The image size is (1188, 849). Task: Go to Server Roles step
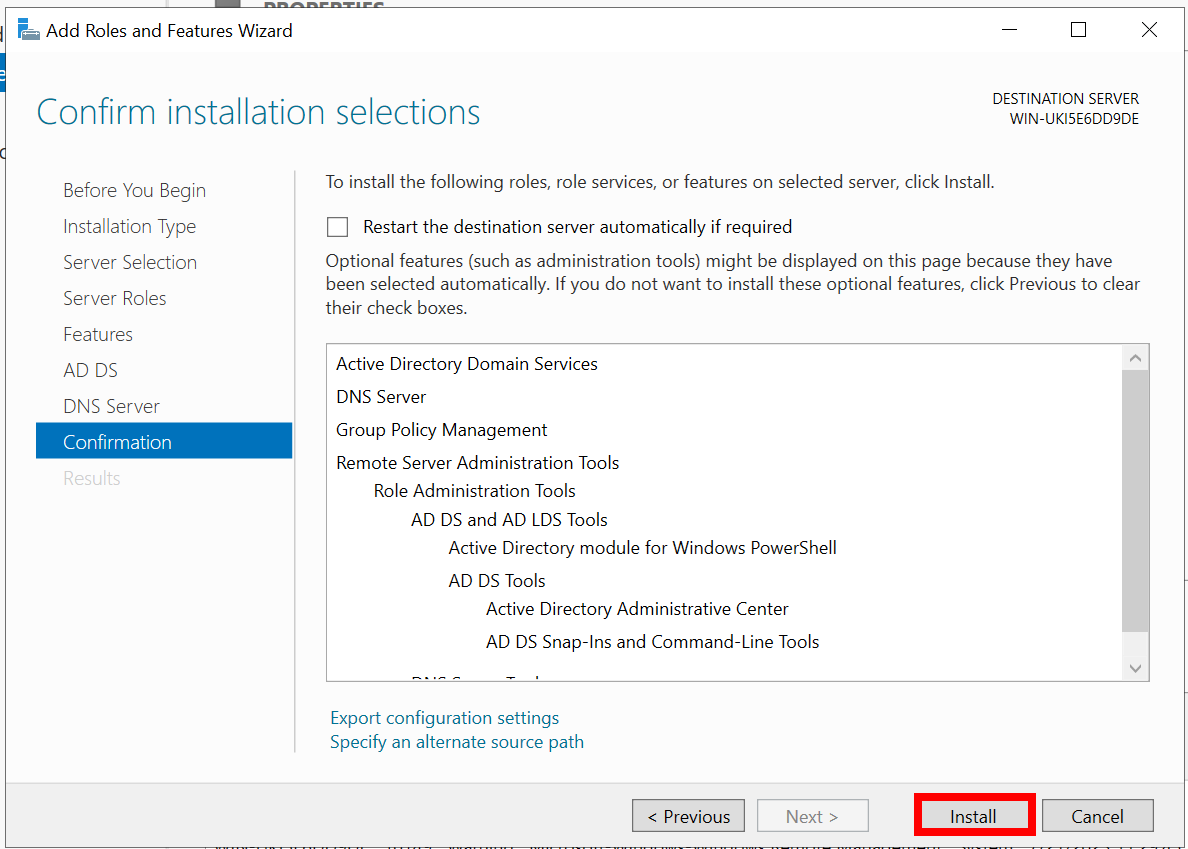114,298
